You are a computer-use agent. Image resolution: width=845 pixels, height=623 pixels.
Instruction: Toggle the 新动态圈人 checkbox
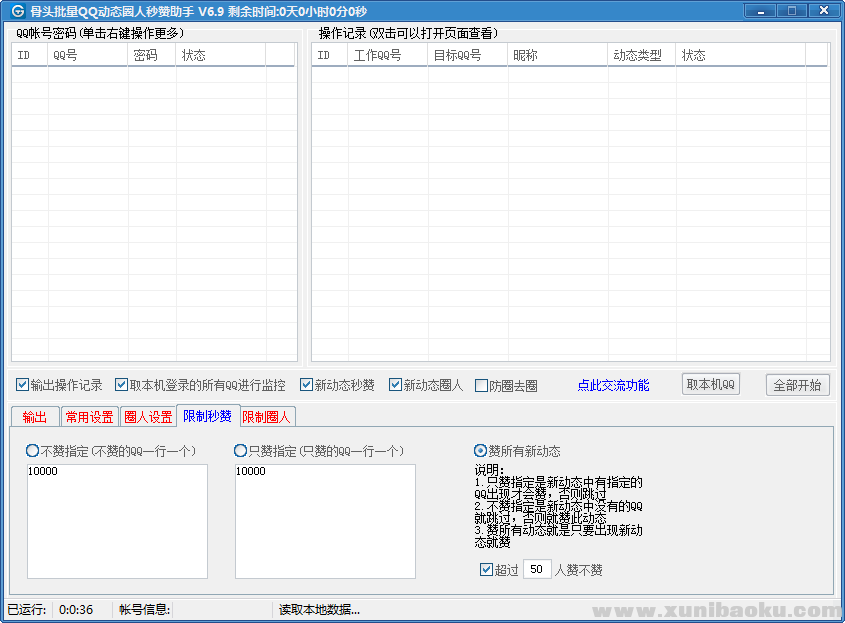point(395,385)
